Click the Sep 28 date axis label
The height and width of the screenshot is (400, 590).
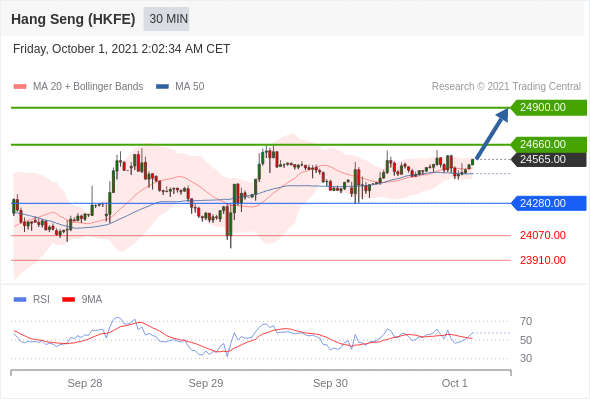pyautogui.click(x=85, y=383)
